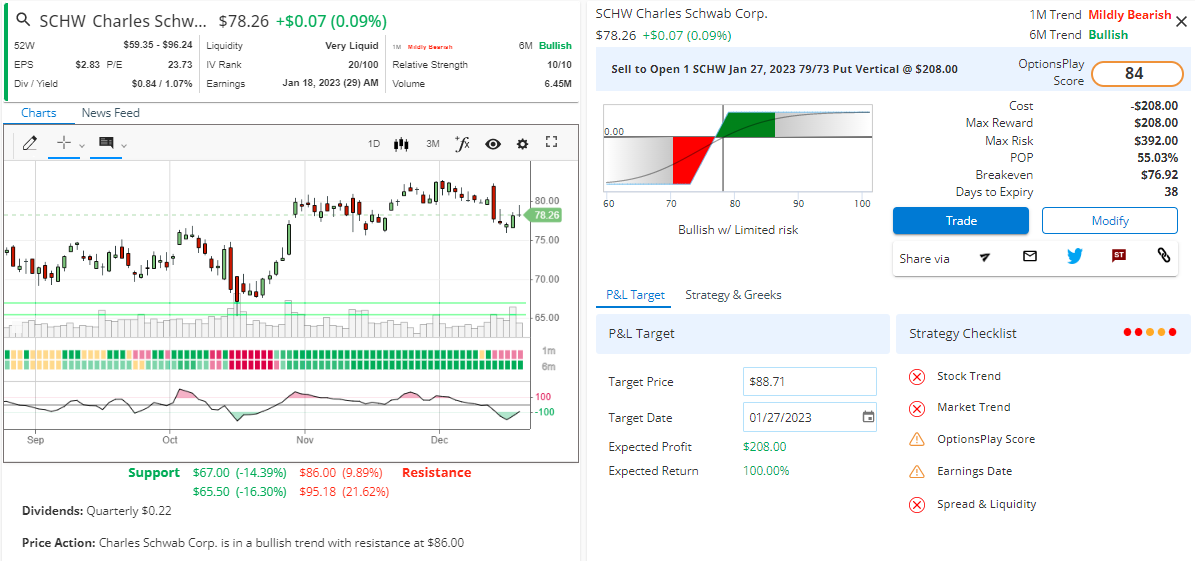
Task: Click the OptionsPlay Score warning triangle icon
Action: tap(917, 440)
